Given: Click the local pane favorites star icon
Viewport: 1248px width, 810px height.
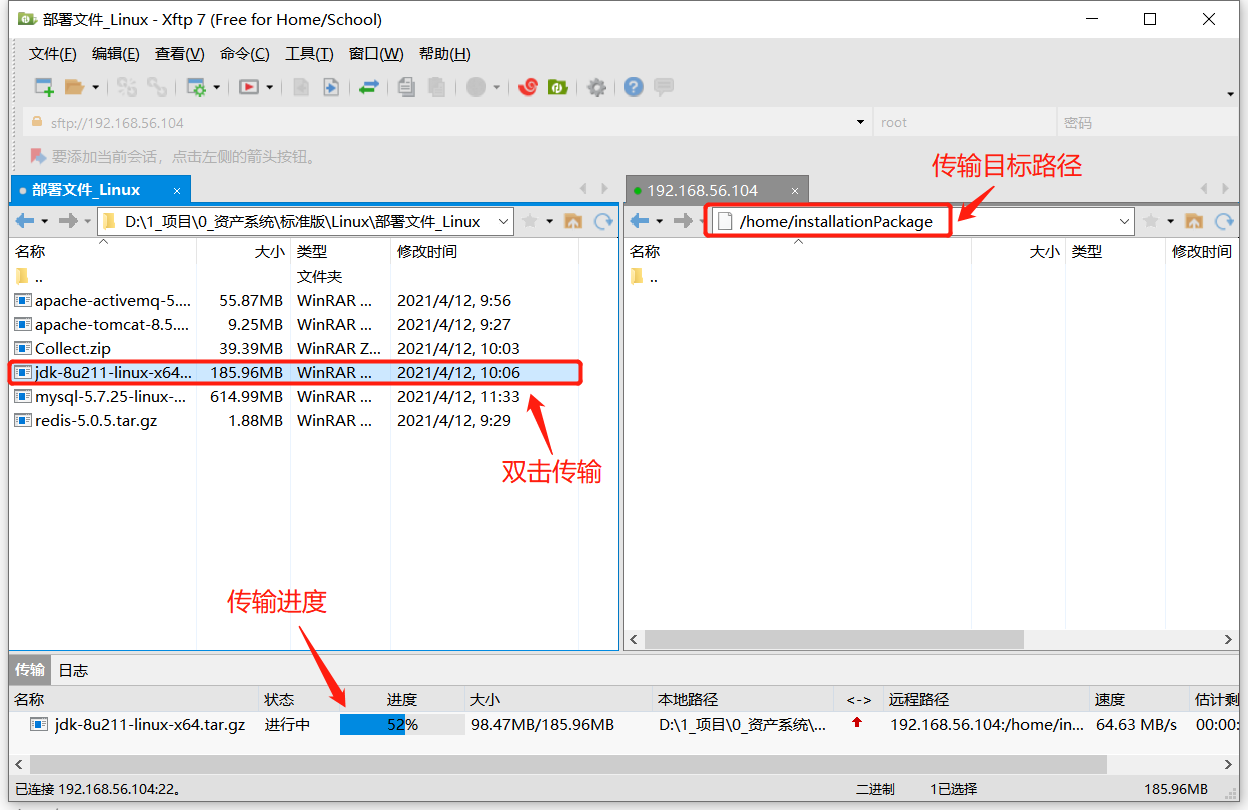Looking at the screenshot, I should click(x=530, y=221).
